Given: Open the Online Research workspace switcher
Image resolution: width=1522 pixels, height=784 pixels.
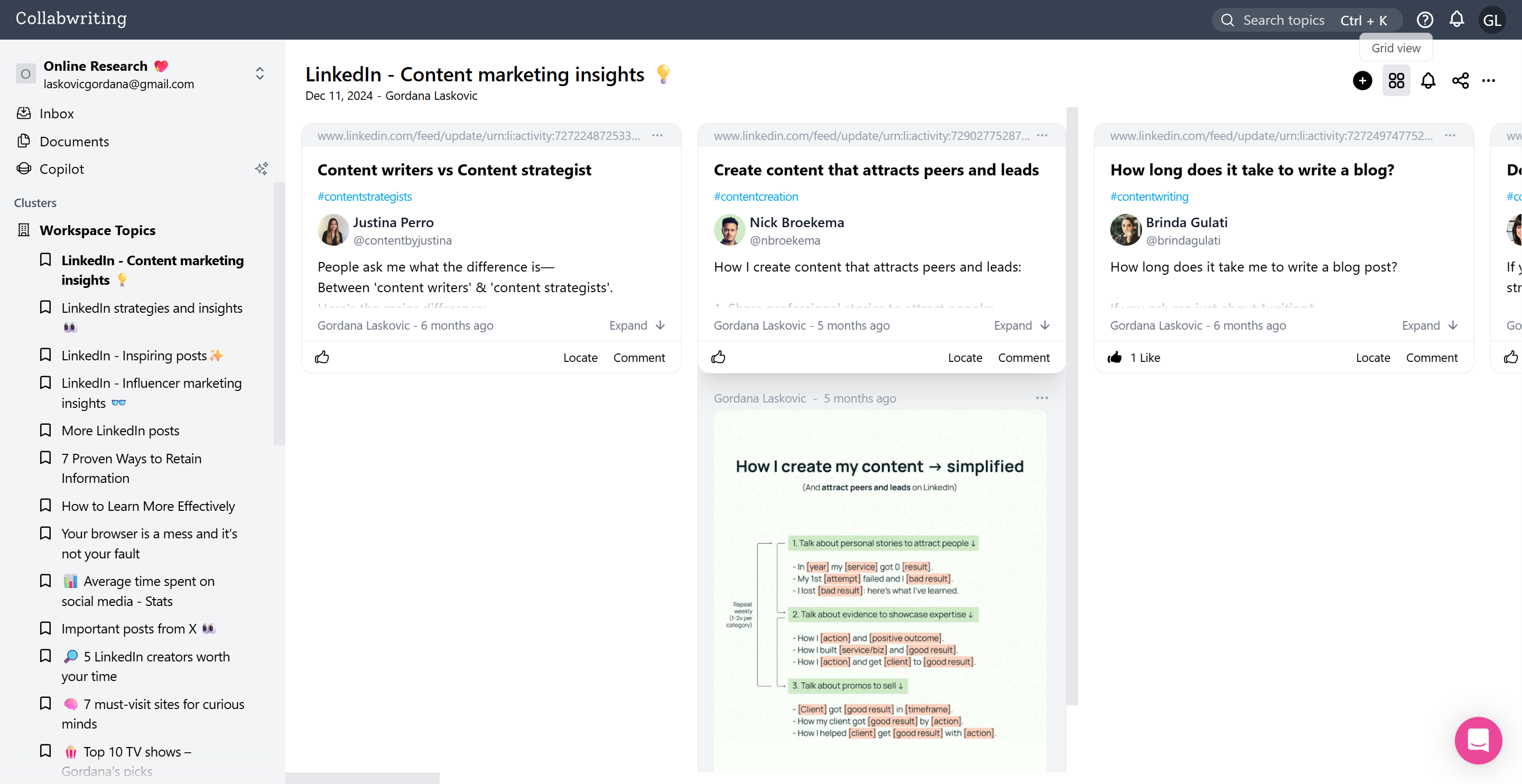Looking at the screenshot, I should 259,74.
